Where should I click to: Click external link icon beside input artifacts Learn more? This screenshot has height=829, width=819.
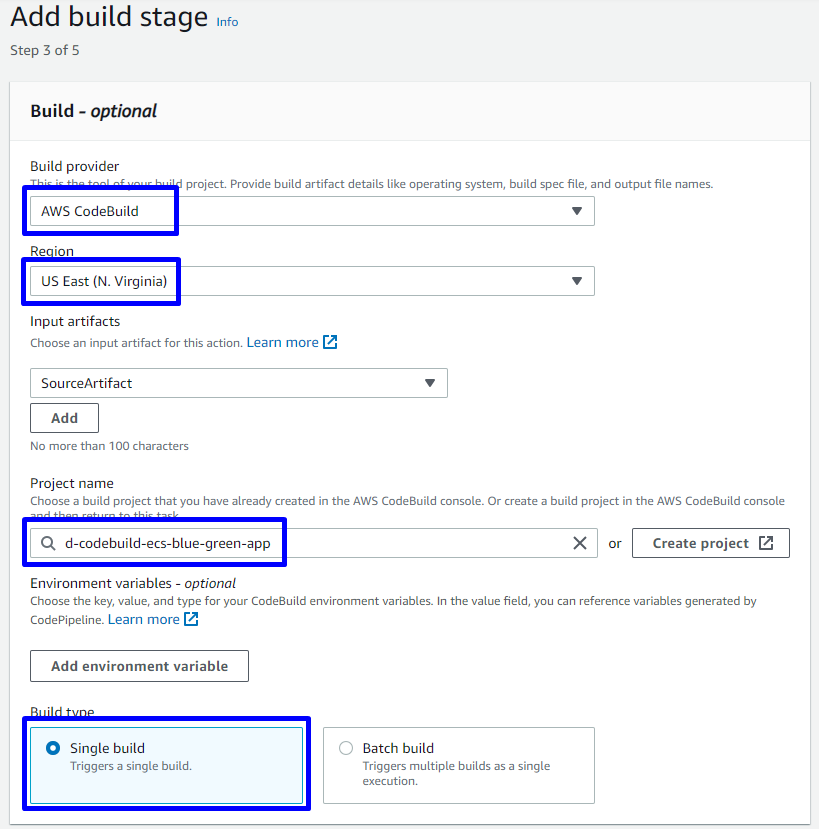coord(330,342)
